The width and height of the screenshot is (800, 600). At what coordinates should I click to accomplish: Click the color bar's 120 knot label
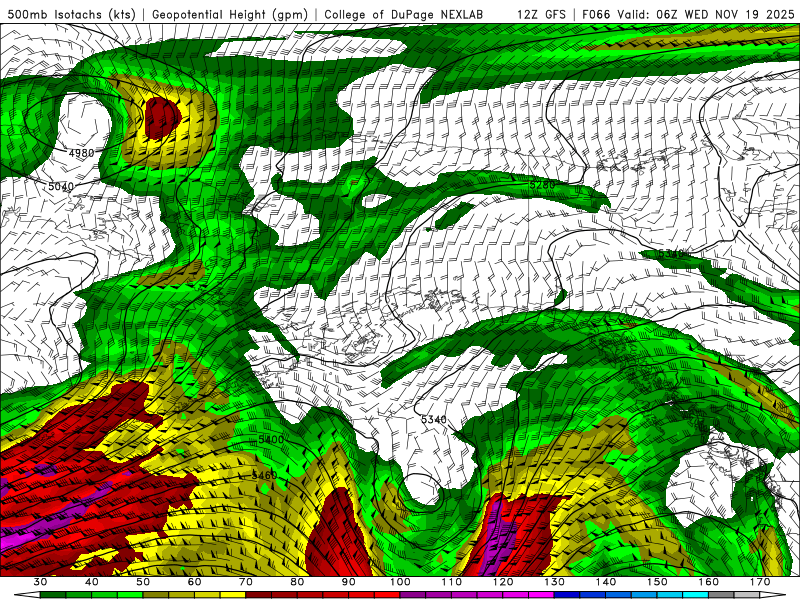point(503,582)
